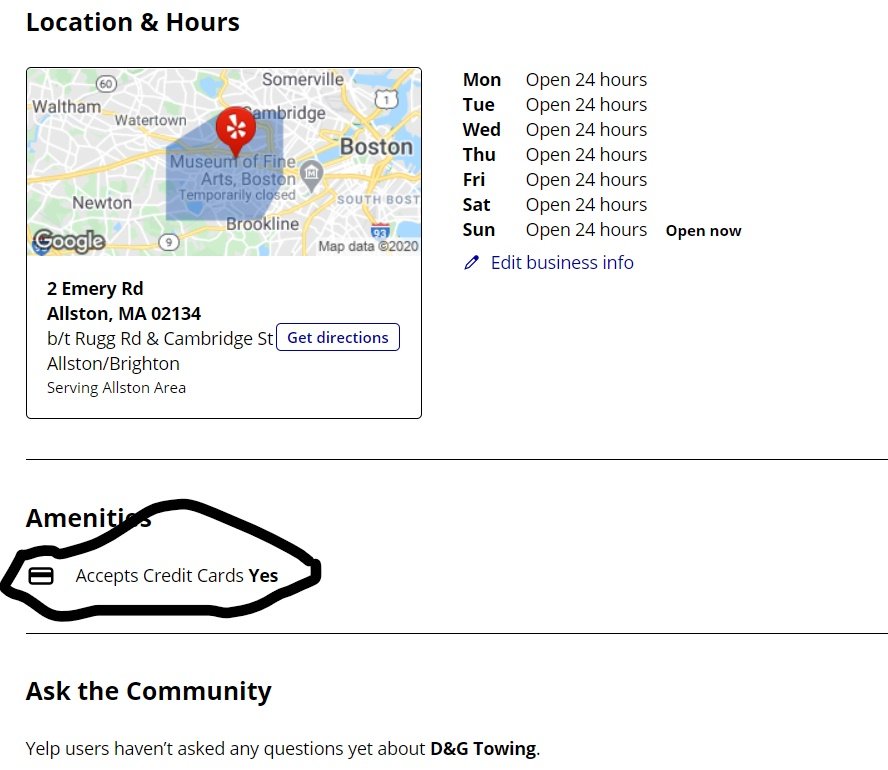Click the Route 9 shield on map
The image size is (888, 770).
point(169,241)
